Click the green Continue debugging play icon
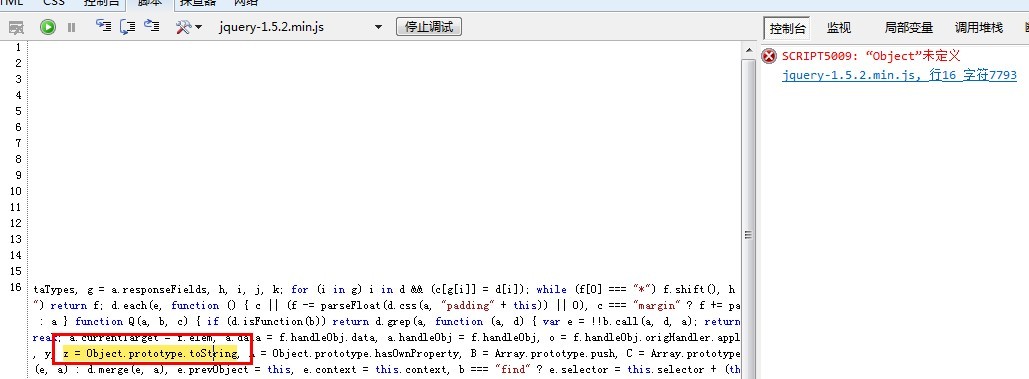Image resolution: width=1029 pixels, height=379 pixels. [x=47, y=27]
